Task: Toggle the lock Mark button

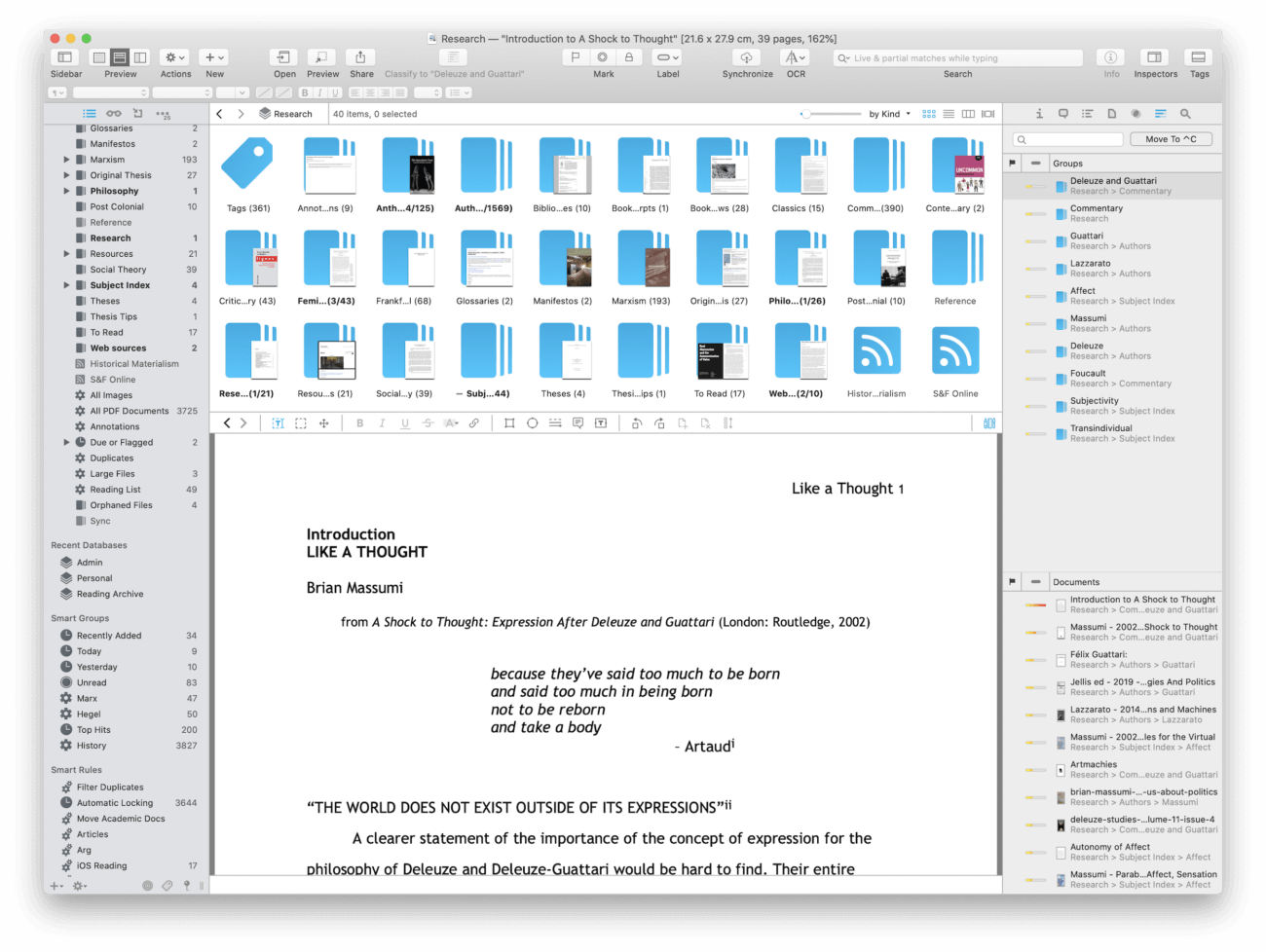Action: [x=629, y=57]
